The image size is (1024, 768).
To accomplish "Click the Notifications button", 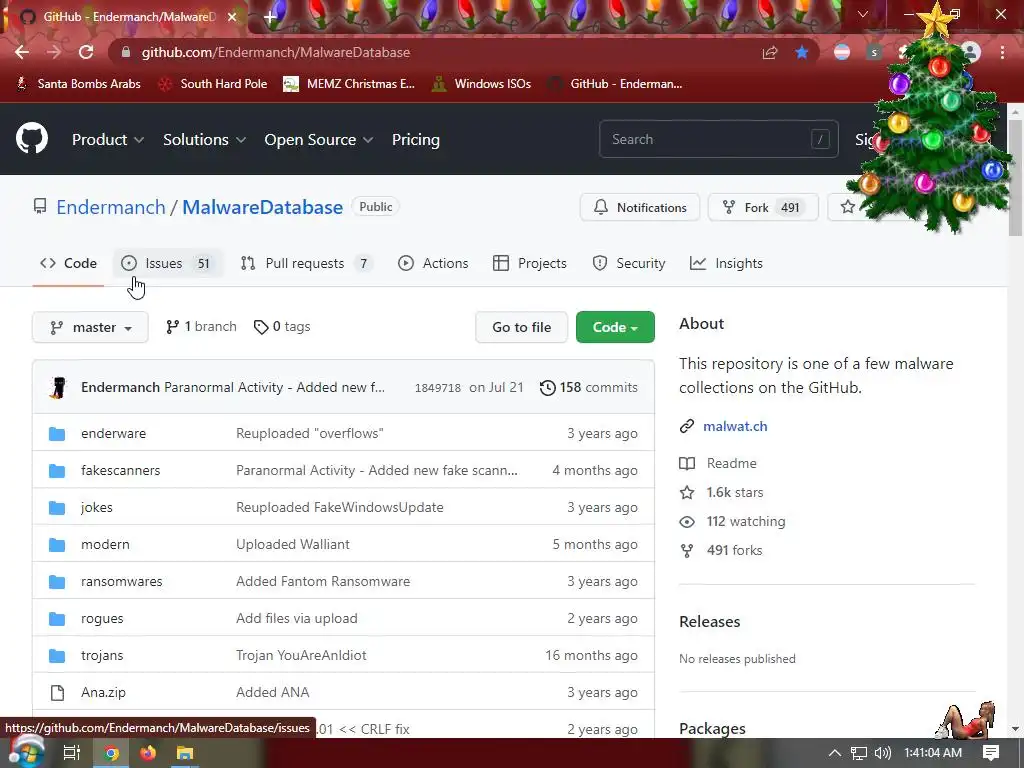I will (x=640, y=208).
